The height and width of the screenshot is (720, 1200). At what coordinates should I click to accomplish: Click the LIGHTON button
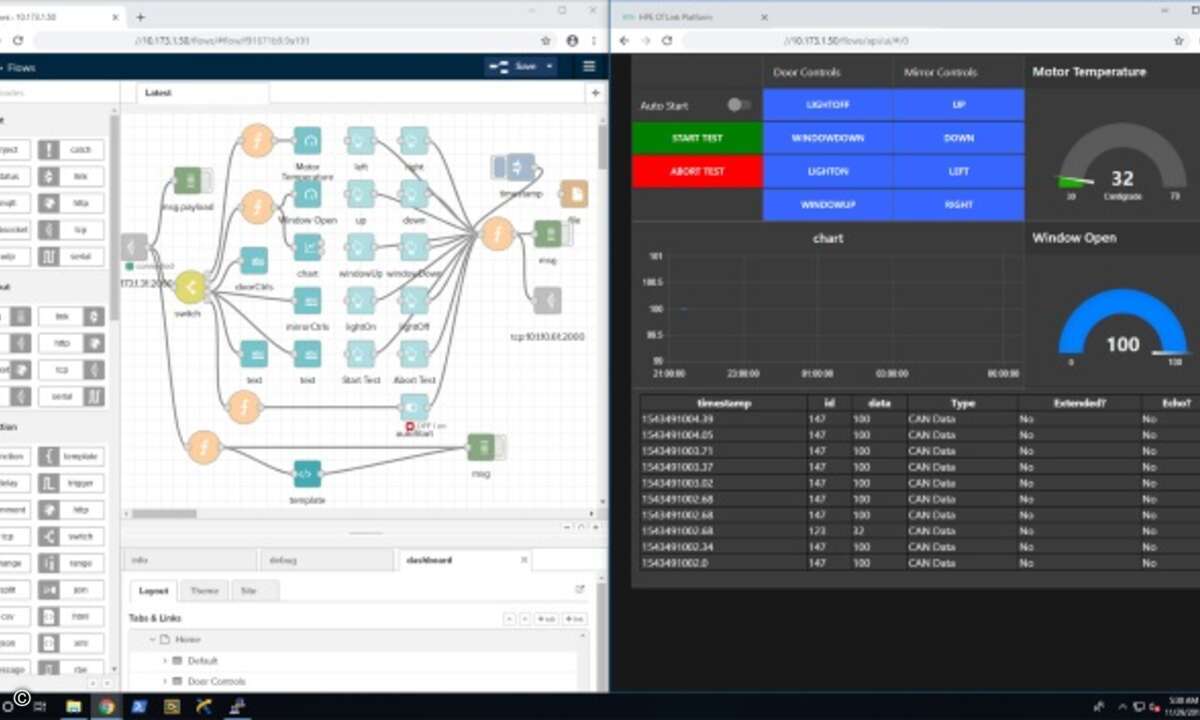click(x=828, y=171)
